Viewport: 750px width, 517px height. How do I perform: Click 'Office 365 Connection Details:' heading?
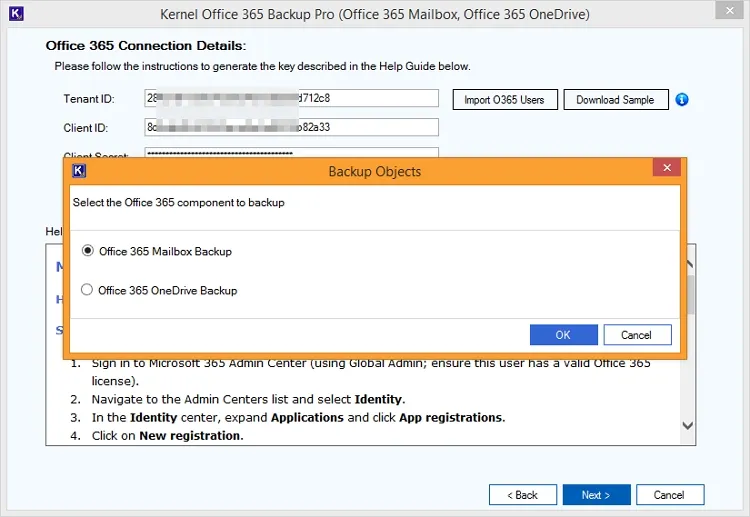coord(146,45)
